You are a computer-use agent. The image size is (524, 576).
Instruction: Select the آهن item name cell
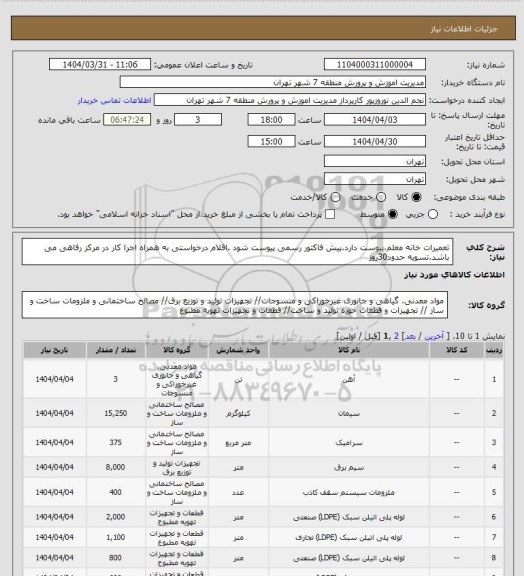(x=349, y=379)
